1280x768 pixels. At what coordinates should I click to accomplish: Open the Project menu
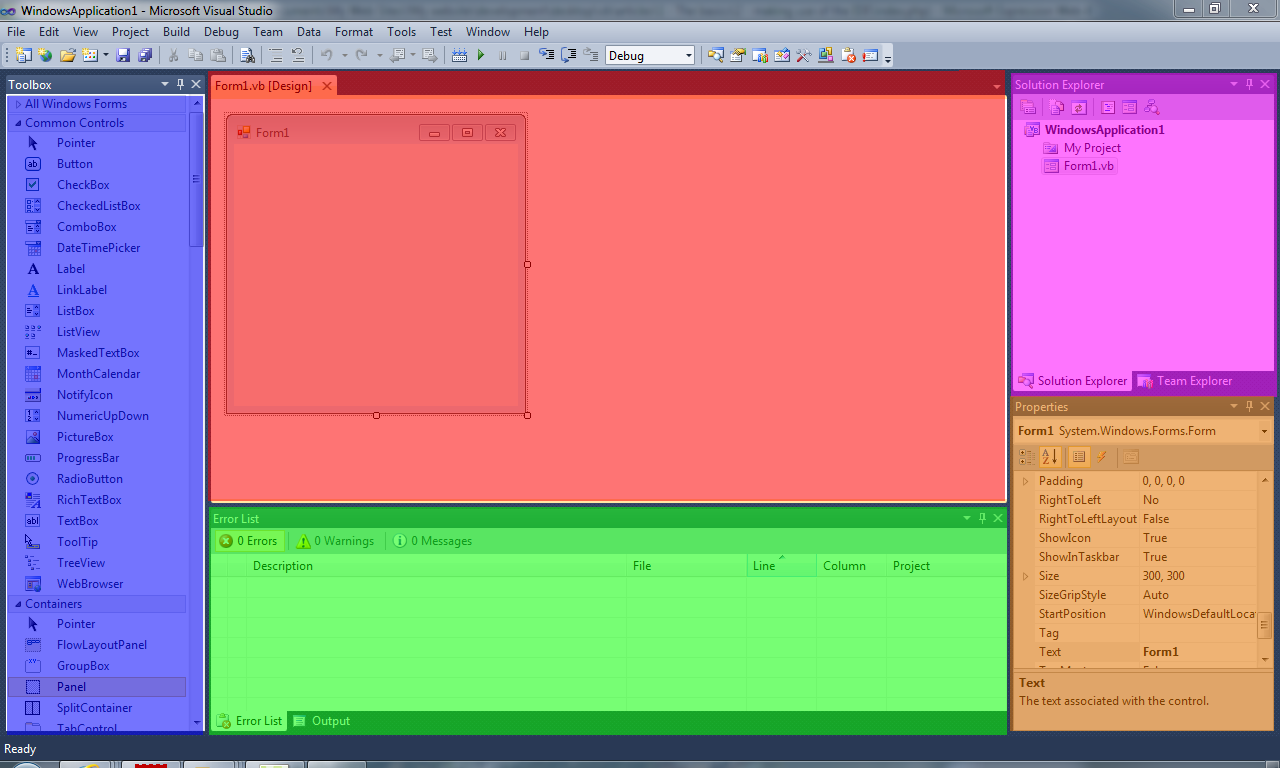coord(130,32)
